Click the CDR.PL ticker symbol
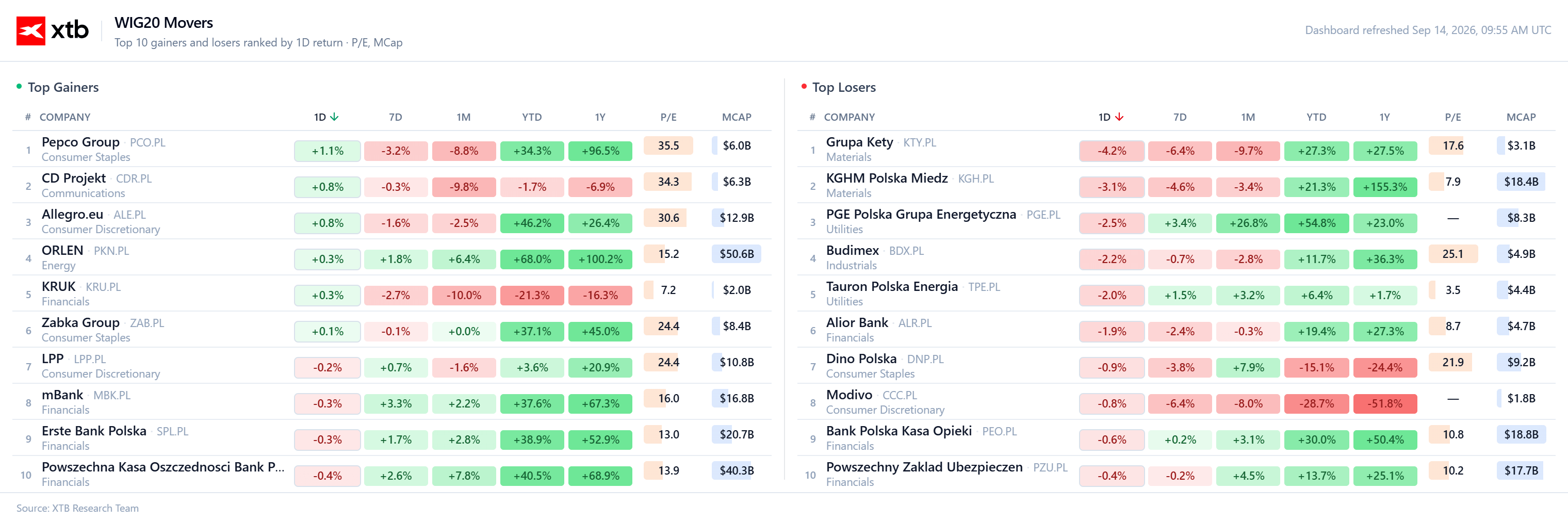Viewport: 1568px width, 521px height. coord(134,178)
